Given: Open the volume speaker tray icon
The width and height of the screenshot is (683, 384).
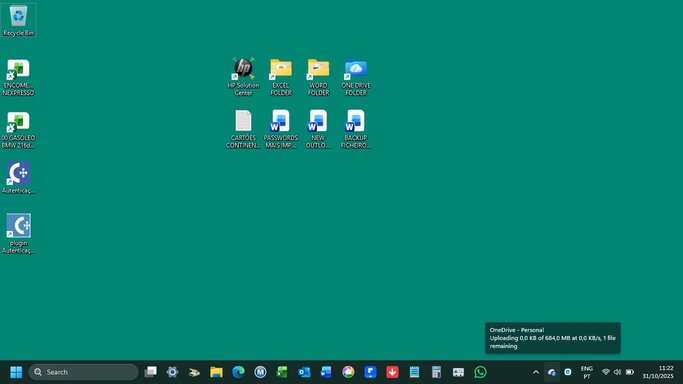Looking at the screenshot, I should tap(617, 372).
